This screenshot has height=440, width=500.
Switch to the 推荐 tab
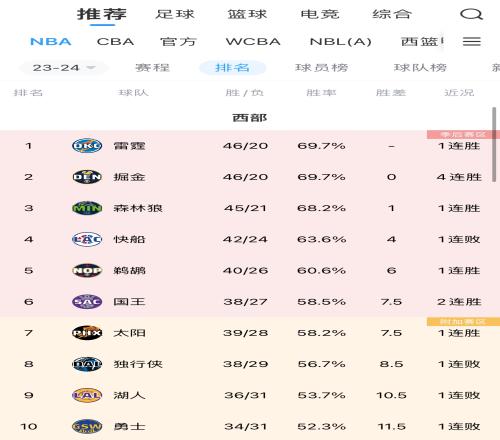coord(102,14)
